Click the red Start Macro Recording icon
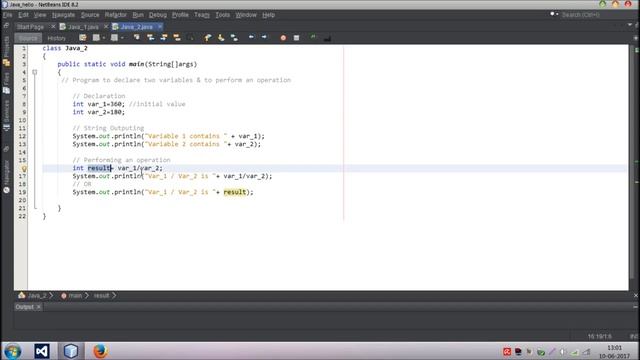640x360 pixels. pyautogui.click(x=283, y=38)
